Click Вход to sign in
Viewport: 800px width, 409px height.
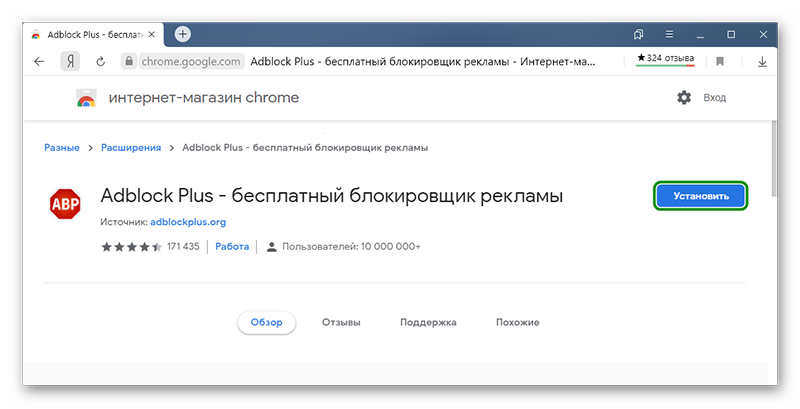coord(714,97)
